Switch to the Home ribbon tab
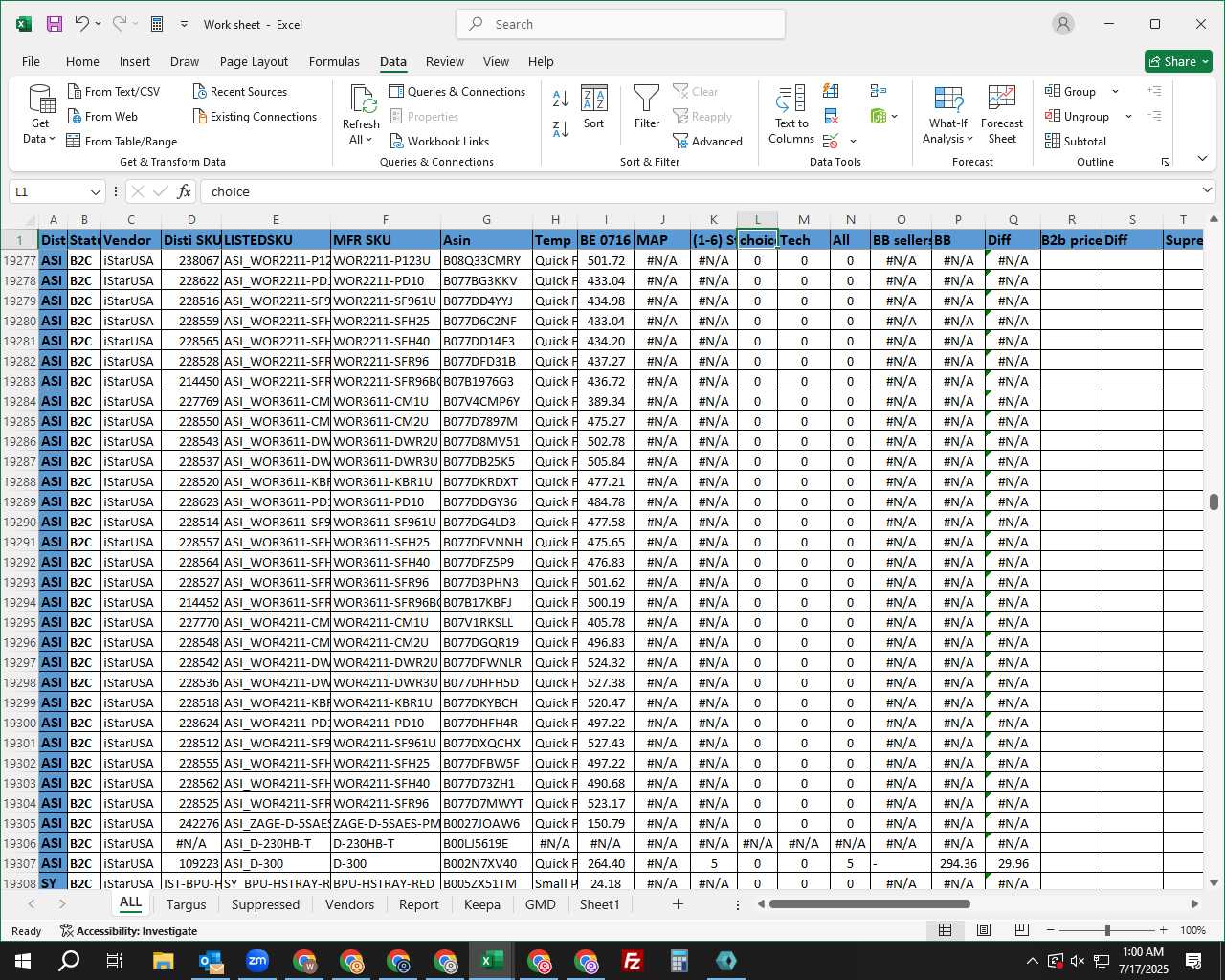The height and width of the screenshot is (980, 1225). pos(82,61)
